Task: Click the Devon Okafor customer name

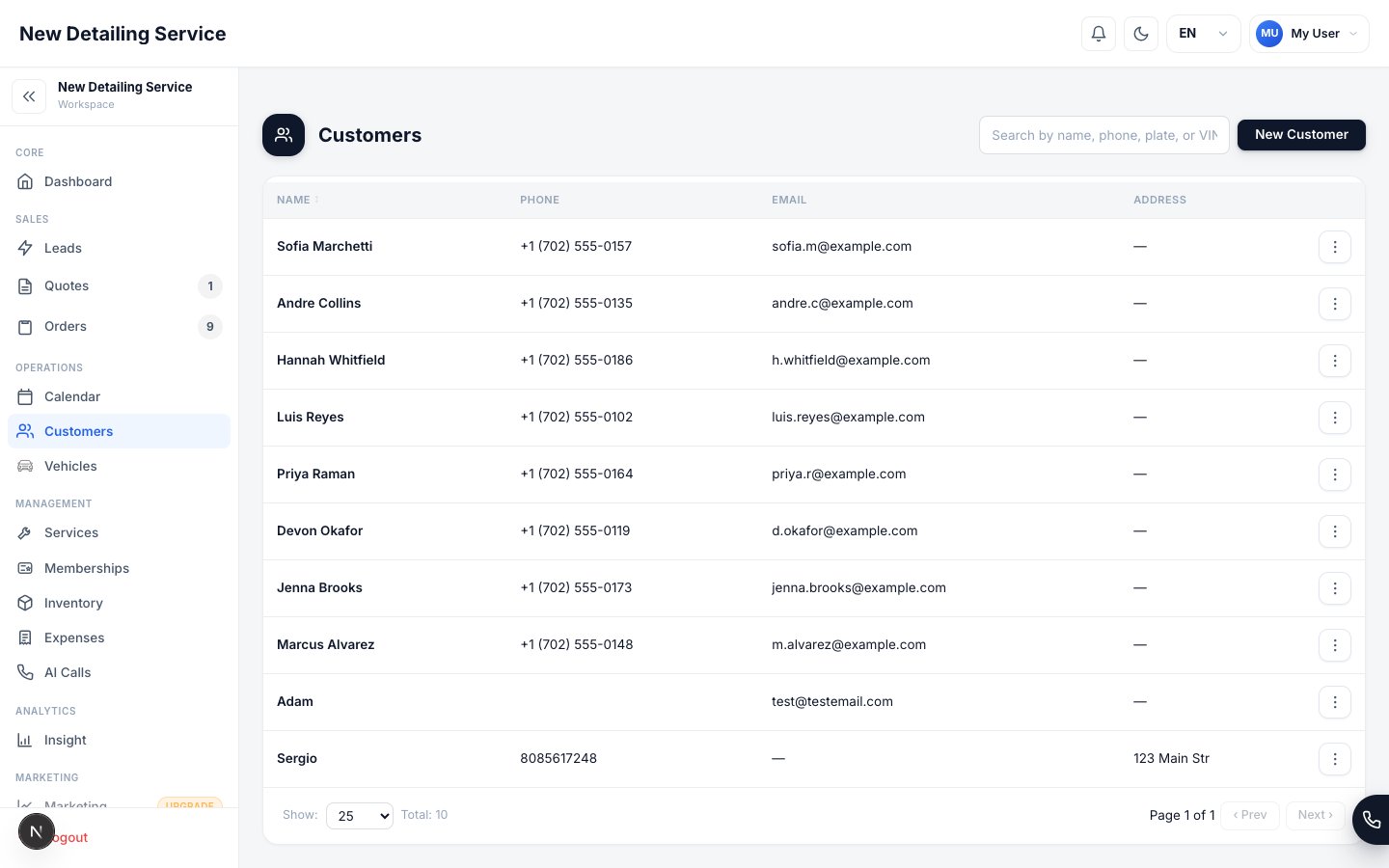Action: coord(319,530)
